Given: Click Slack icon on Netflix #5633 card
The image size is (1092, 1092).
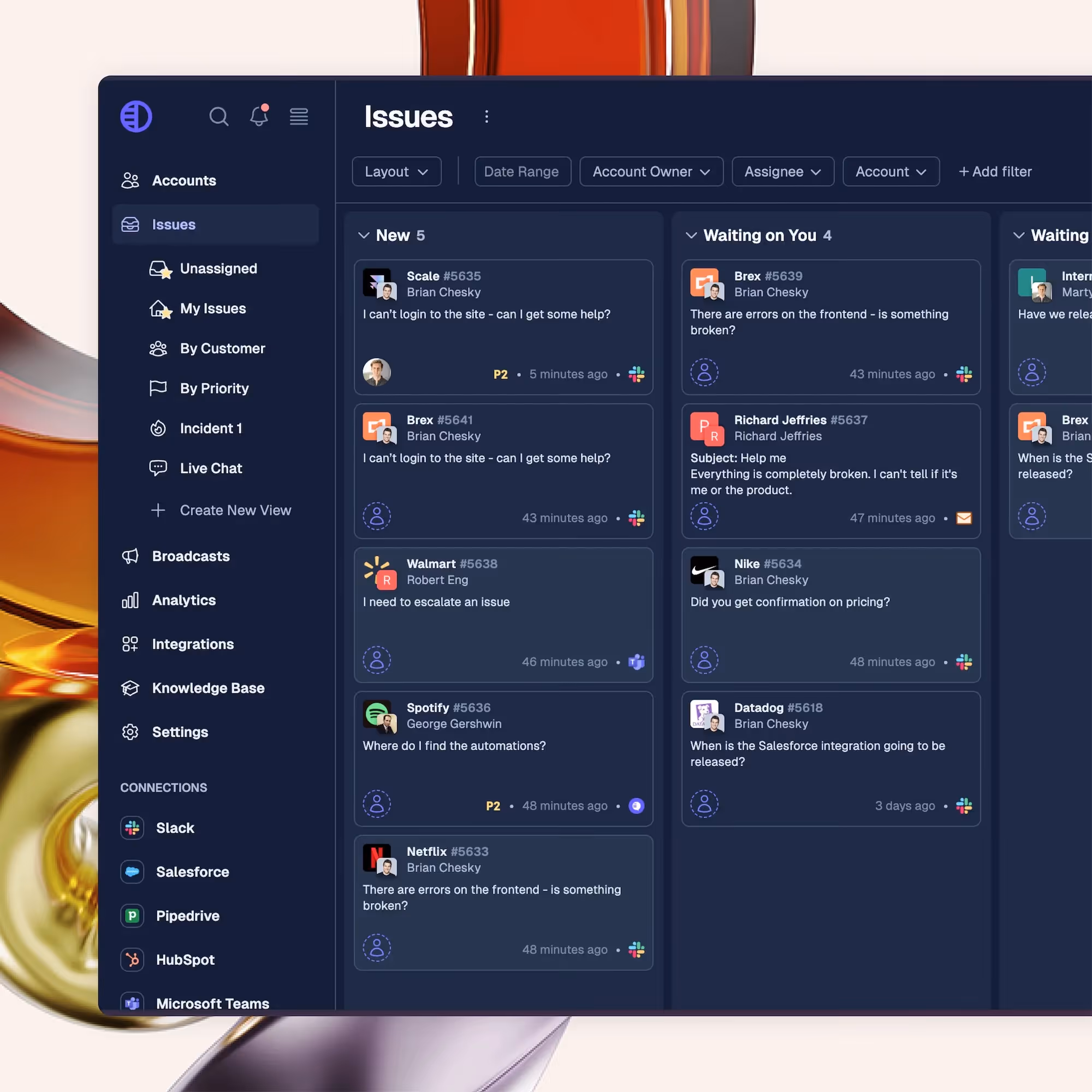Looking at the screenshot, I should [637, 949].
